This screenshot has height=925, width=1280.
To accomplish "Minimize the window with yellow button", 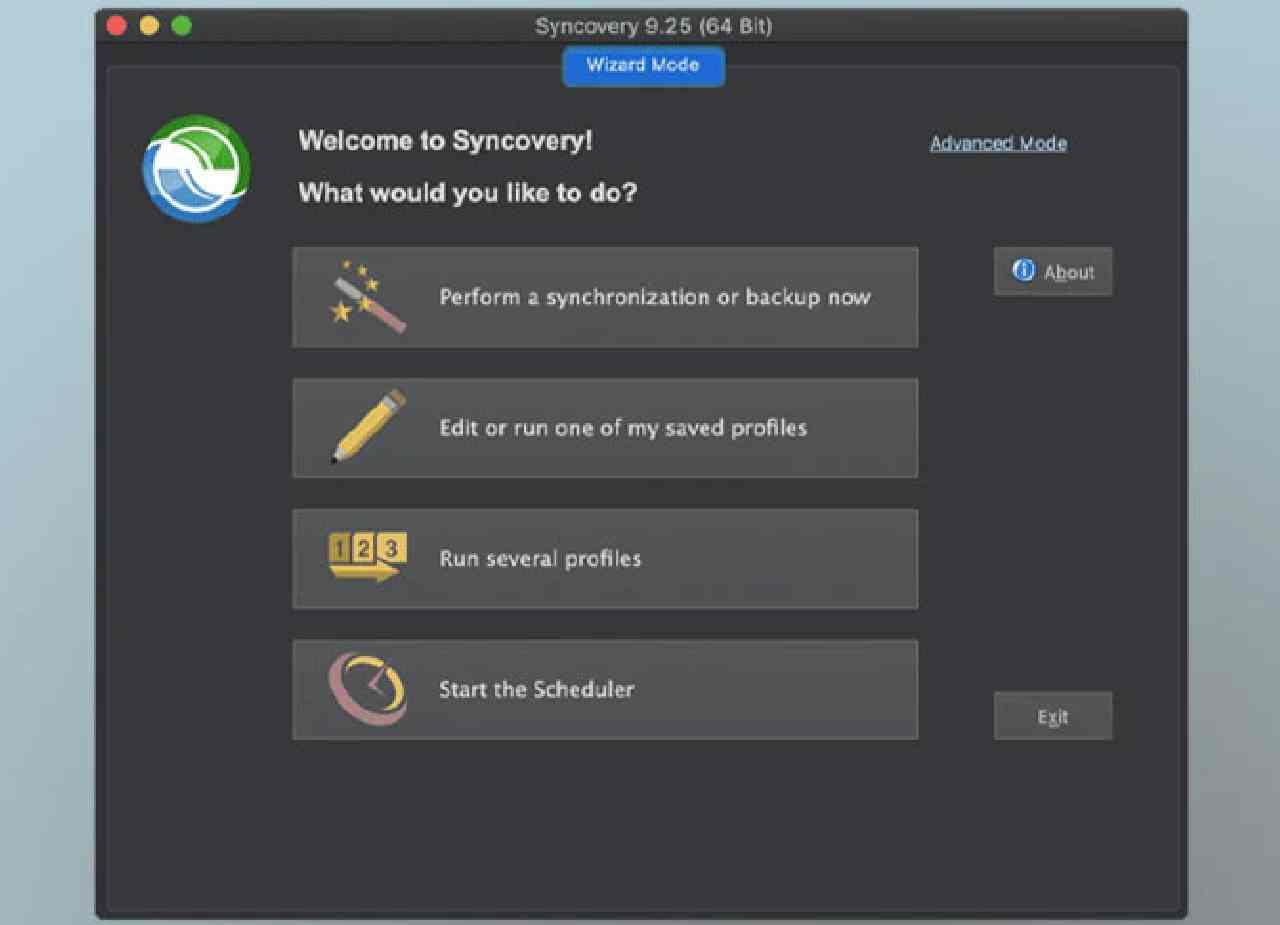I will (149, 26).
